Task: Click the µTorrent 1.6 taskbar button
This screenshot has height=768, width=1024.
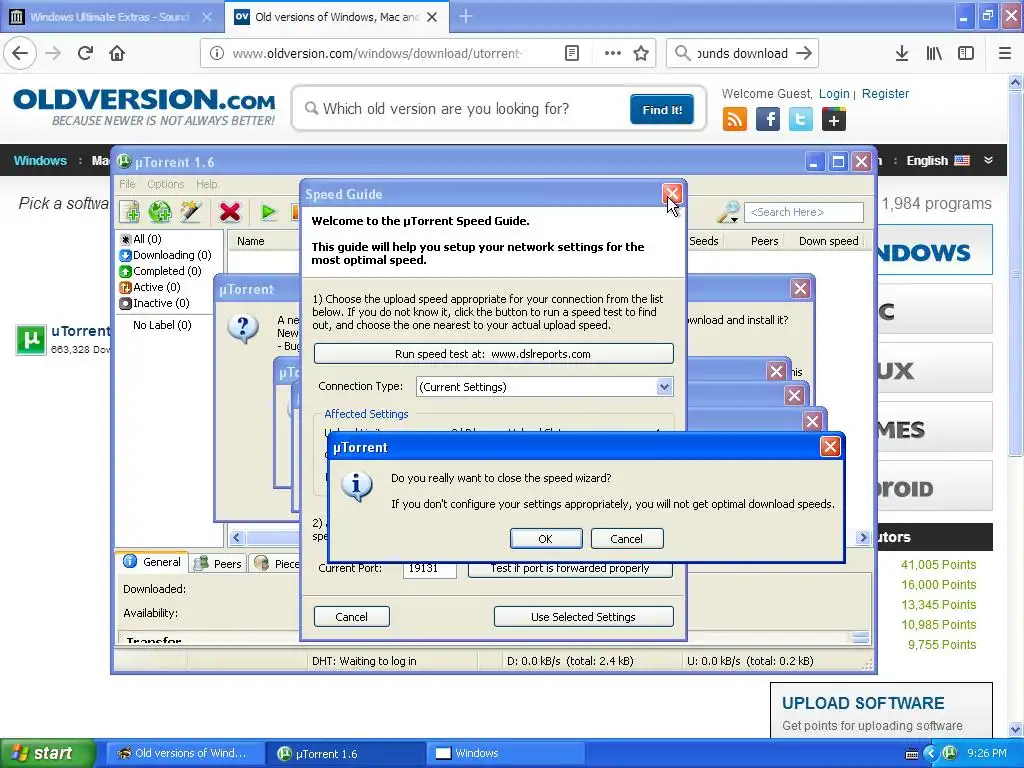Action: pyautogui.click(x=346, y=754)
